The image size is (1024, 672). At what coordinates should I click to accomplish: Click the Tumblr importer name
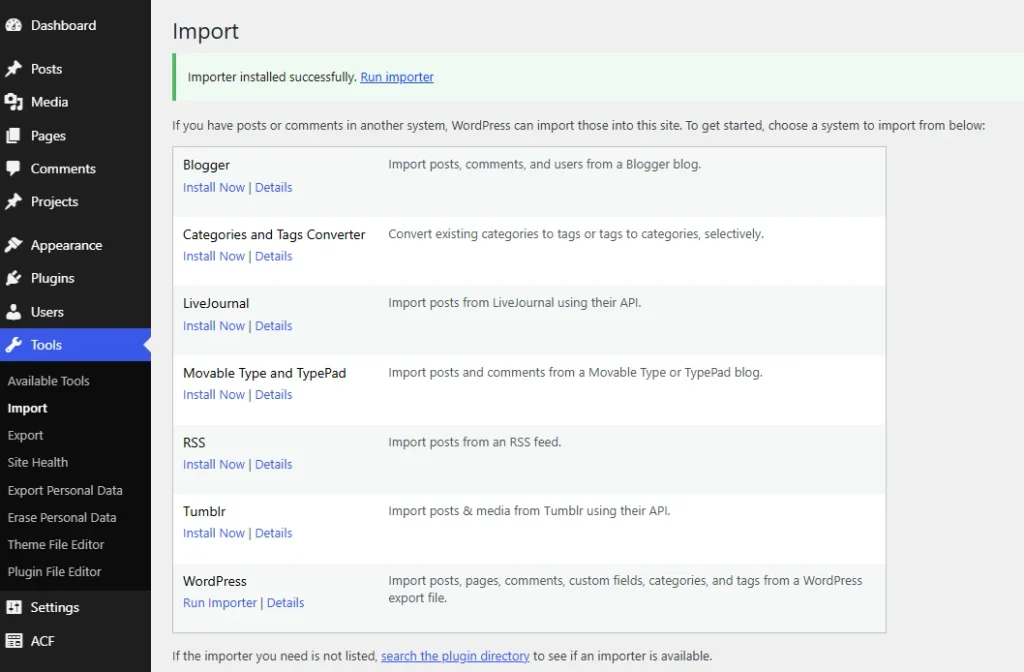coord(204,511)
